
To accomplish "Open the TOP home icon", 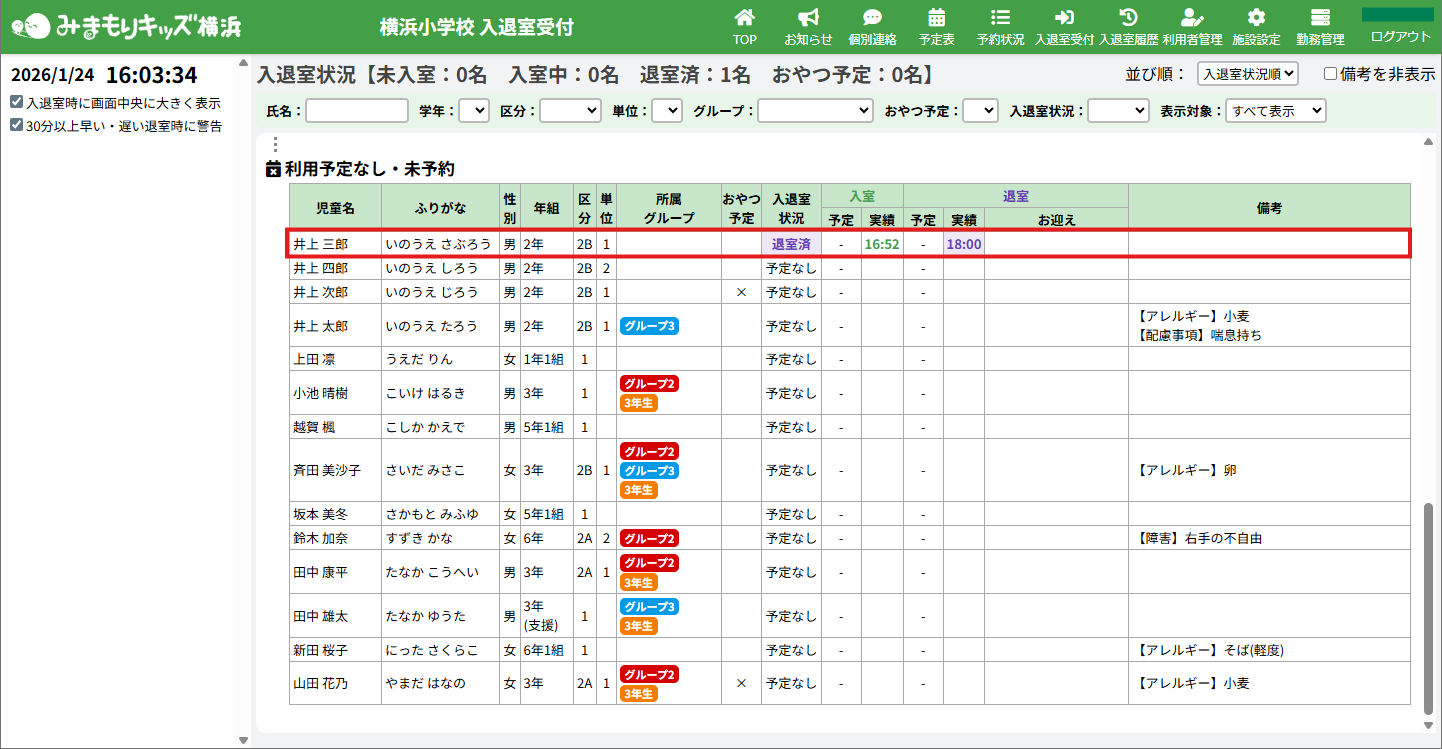I will (x=744, y=18).
